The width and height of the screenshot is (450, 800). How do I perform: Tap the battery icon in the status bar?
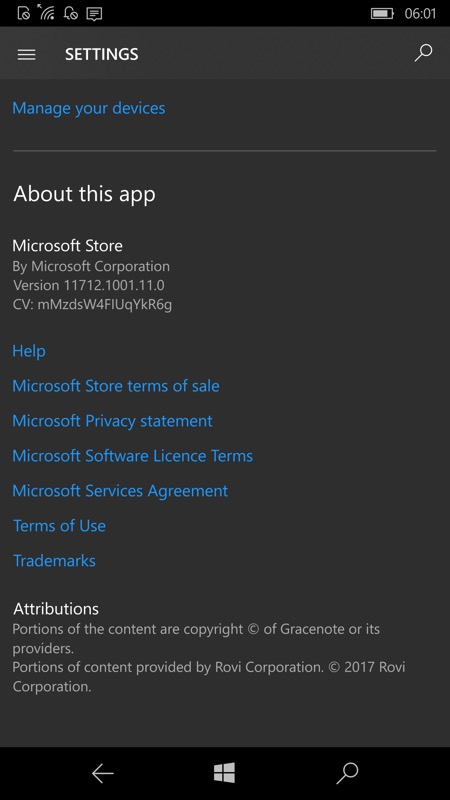point(382,13)
